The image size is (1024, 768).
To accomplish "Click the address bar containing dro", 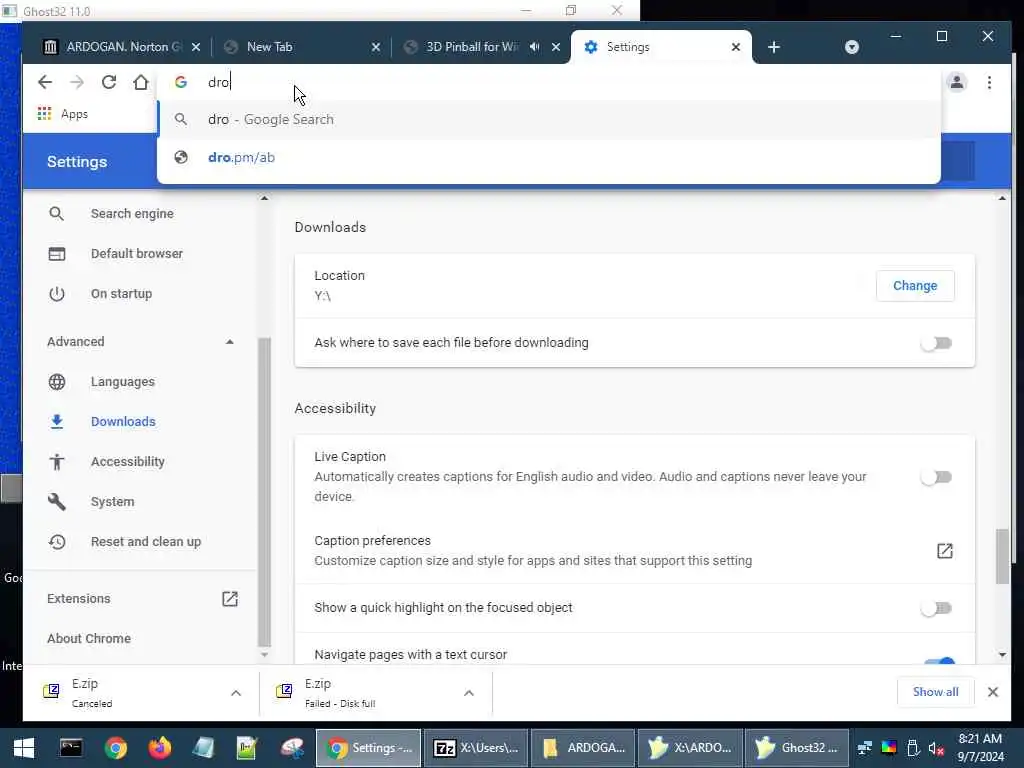I will pyautogui.click(x=549, y=82).
